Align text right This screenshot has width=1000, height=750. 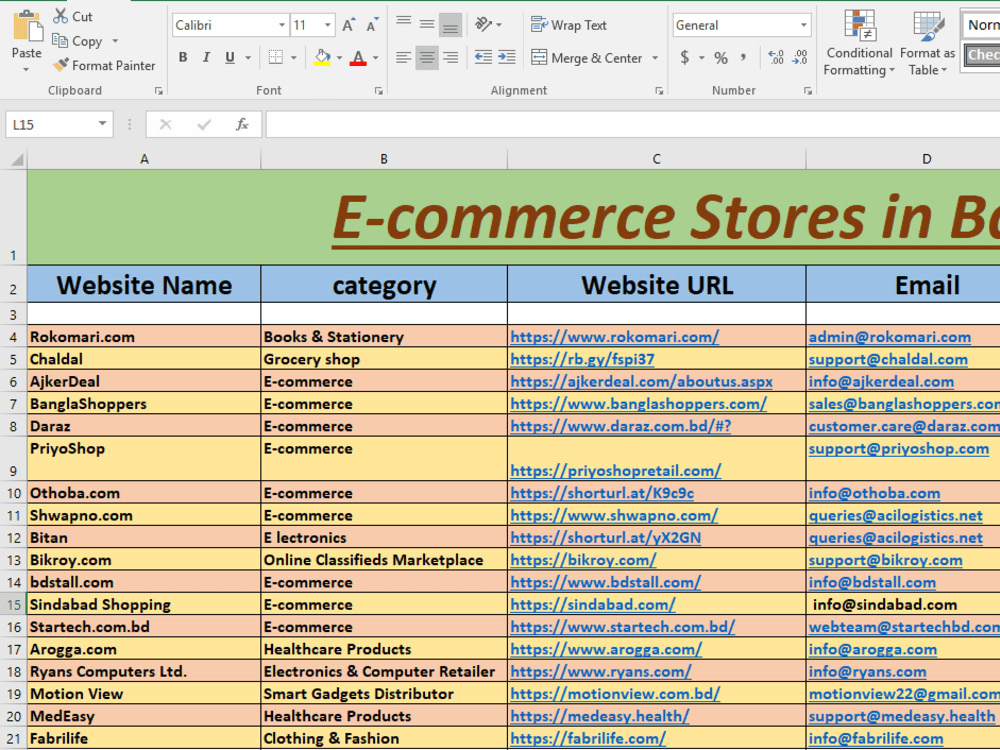pos(450,58)
